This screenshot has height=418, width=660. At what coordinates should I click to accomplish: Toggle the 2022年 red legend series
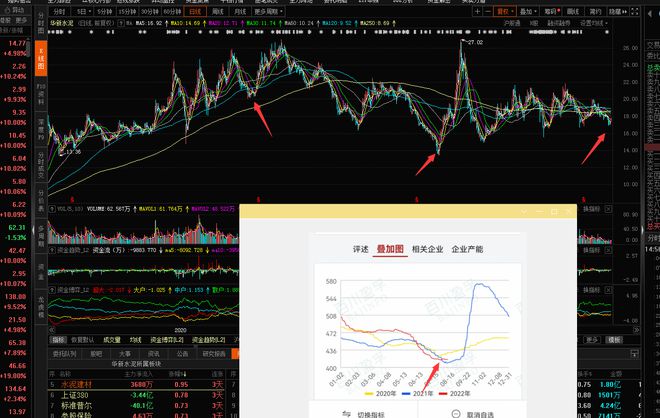click(455, 394)
